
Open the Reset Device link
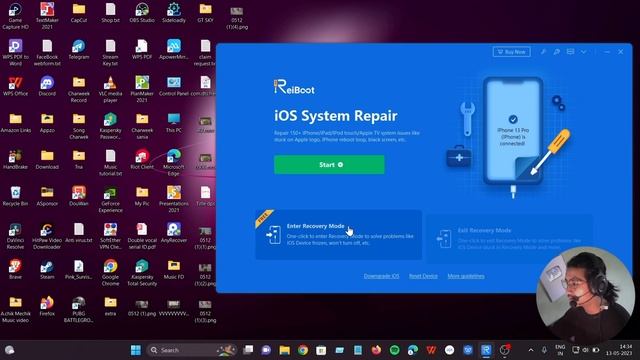tap(423, 276)
